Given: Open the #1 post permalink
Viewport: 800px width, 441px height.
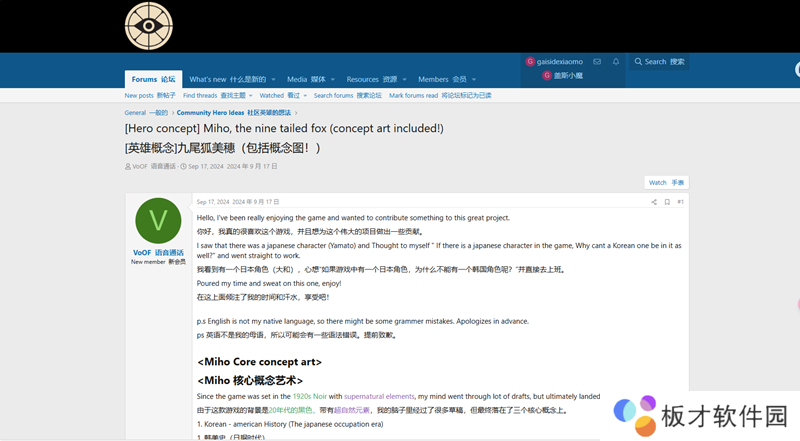Looking at the screenshot, I should 681,202.
